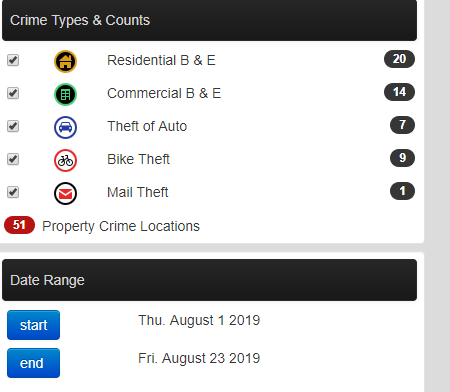The width and height of the screenshot is (450, 392).
Task: Select the Thu. August 1 2019 start date text
Action: [199, 320]
